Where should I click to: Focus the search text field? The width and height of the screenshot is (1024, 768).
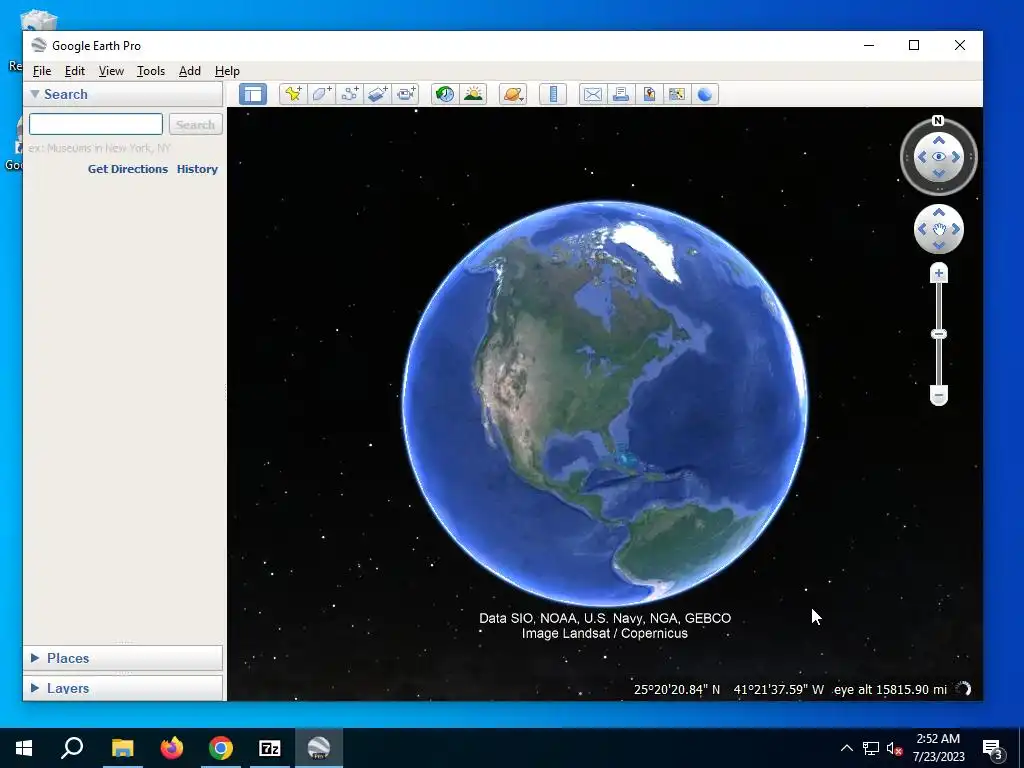coord(96,124)
